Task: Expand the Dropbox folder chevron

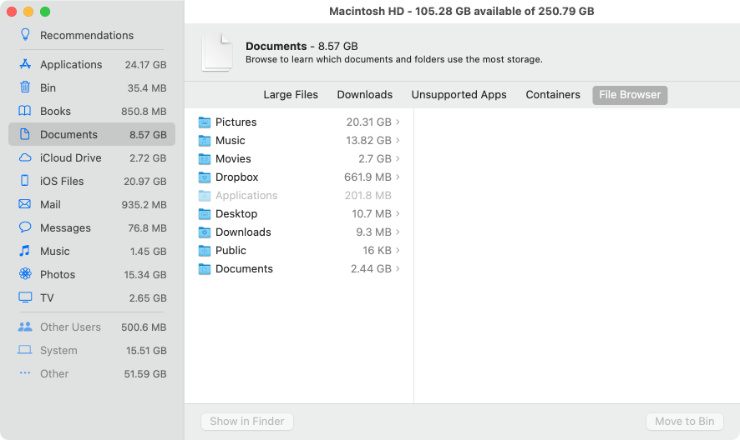Action: tap(398, 177)
